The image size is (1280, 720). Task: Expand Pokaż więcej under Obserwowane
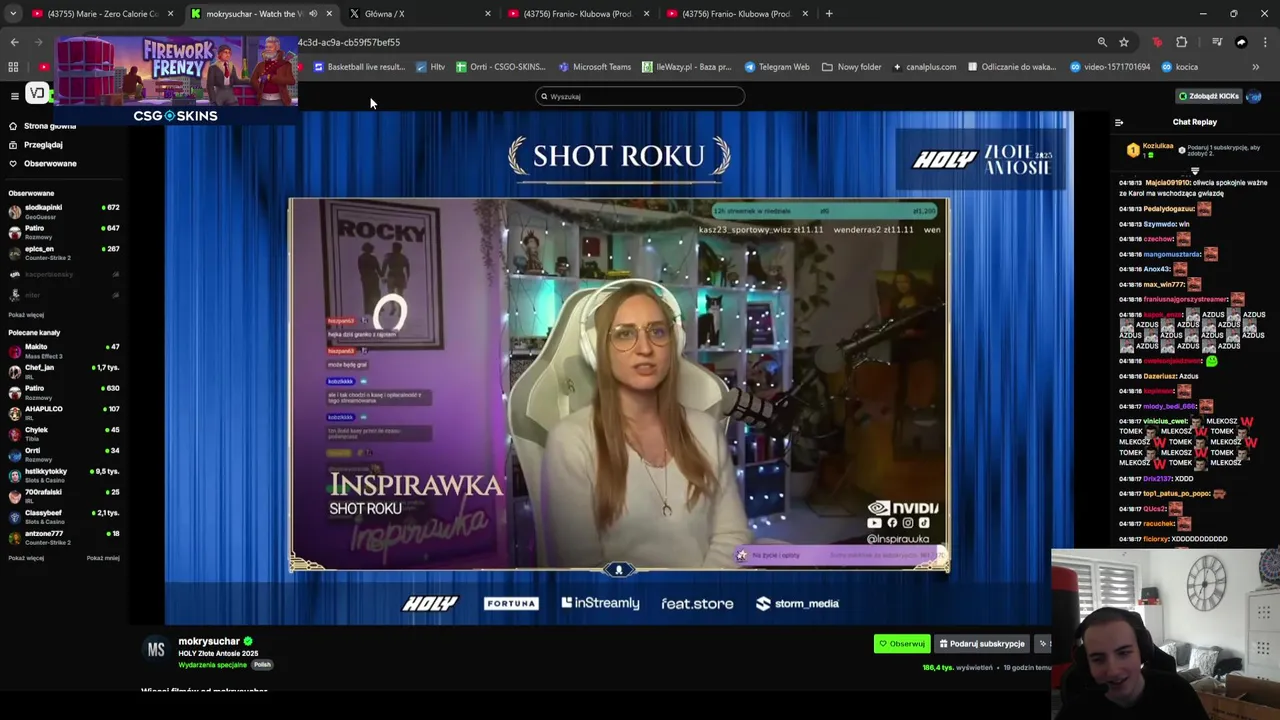pyautogui.click(x=26, y=315)
